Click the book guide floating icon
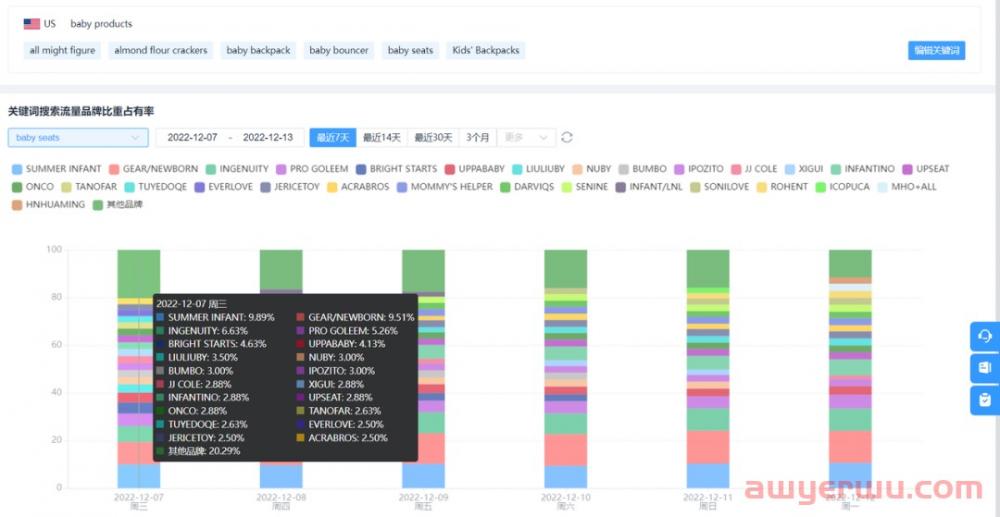Image resolution: width=1000 pixels, height=517 pixels. coord(984,368)
